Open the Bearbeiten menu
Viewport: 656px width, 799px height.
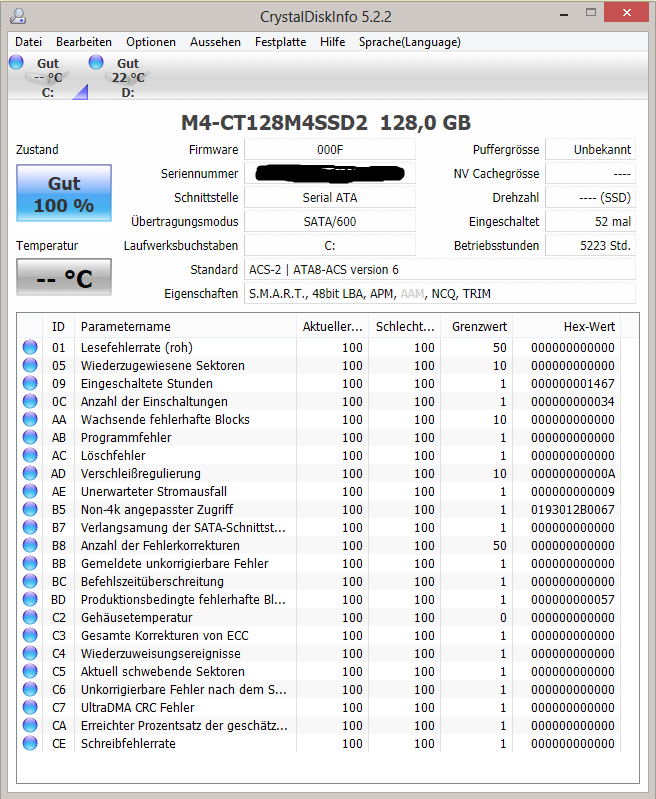[84, 42]
